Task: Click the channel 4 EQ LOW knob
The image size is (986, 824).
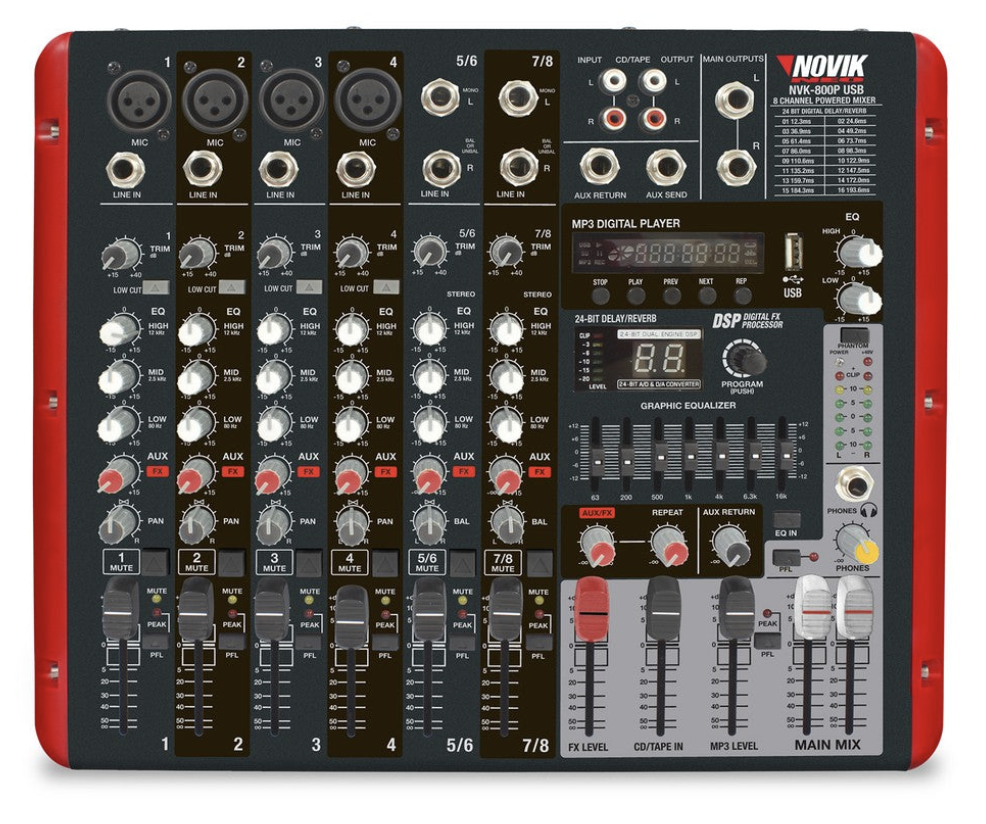Action: click(351, 425)
